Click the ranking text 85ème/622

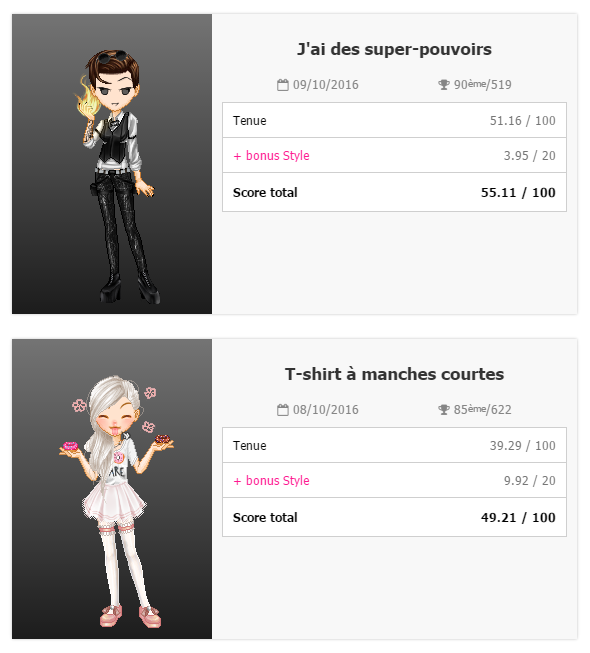coord(483,409)
